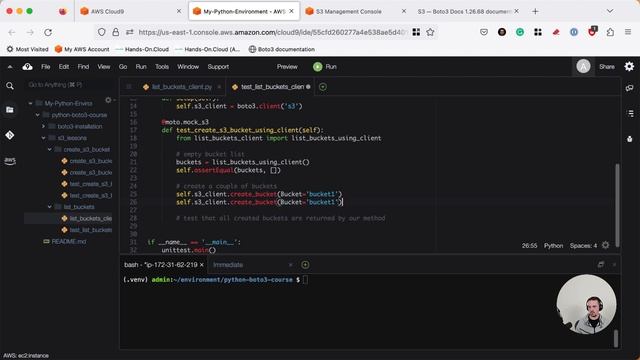Click the Share button
The image size is (640, 360).
(x=607, y=67)
